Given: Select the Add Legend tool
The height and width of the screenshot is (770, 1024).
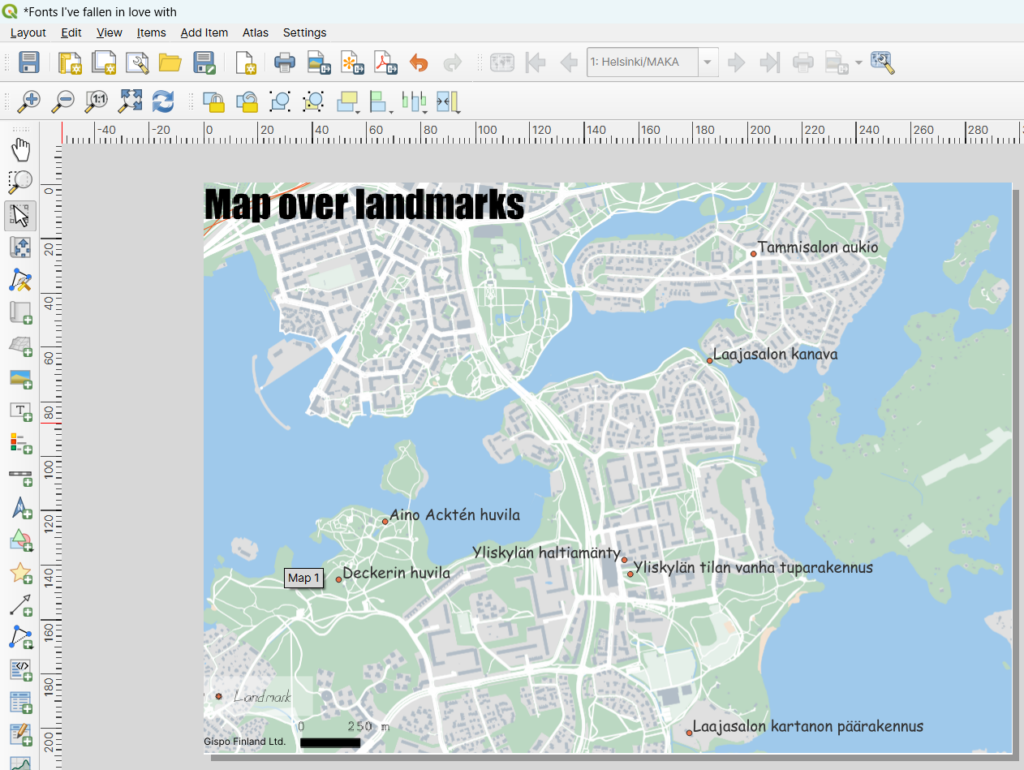Looking at the screenshot, I should (x=20, y=442).
